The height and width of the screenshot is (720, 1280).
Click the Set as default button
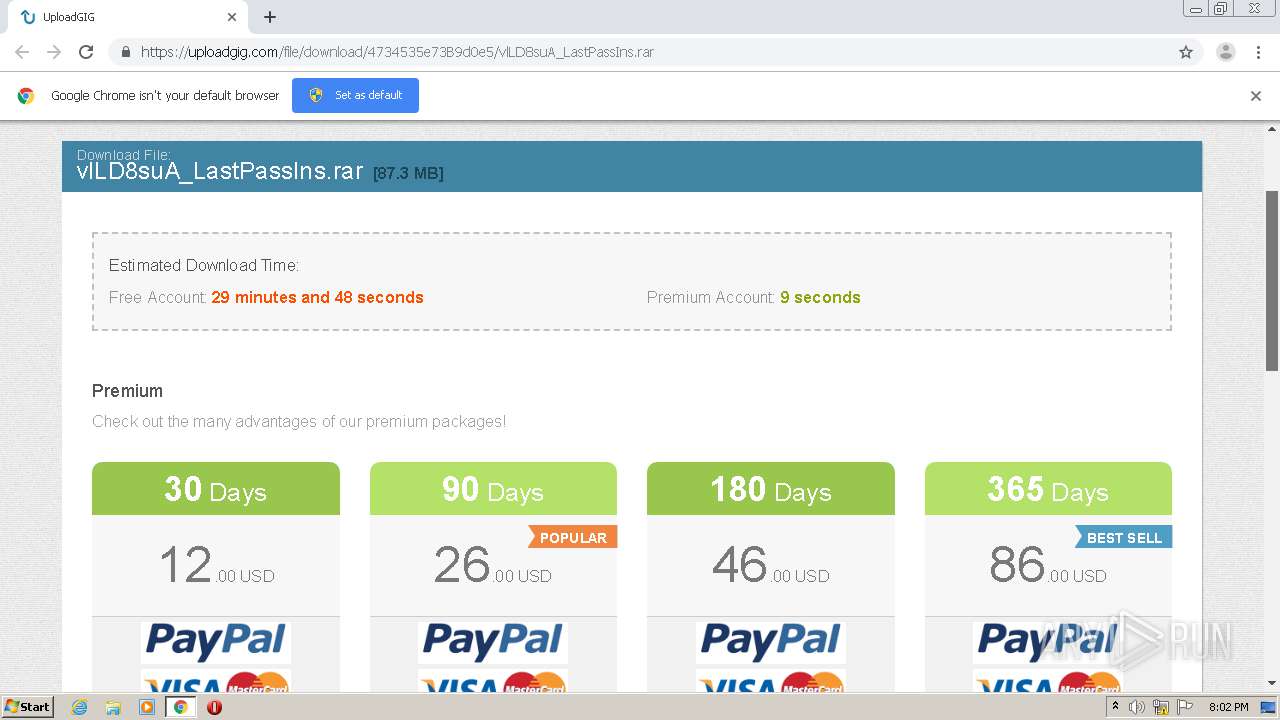355,95
